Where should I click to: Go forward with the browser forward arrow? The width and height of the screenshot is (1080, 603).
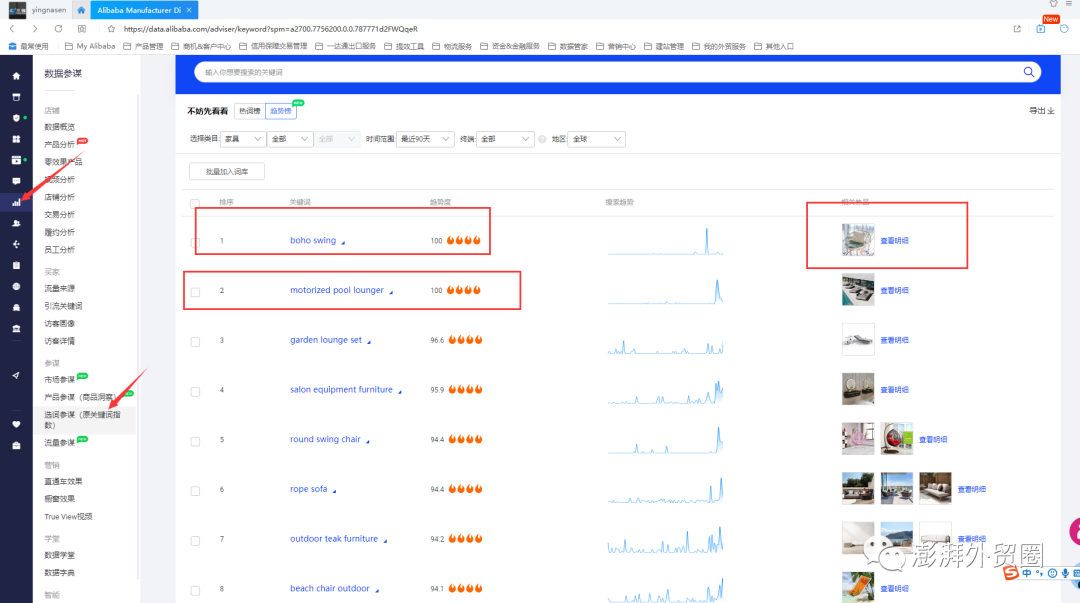pos(35,29)
